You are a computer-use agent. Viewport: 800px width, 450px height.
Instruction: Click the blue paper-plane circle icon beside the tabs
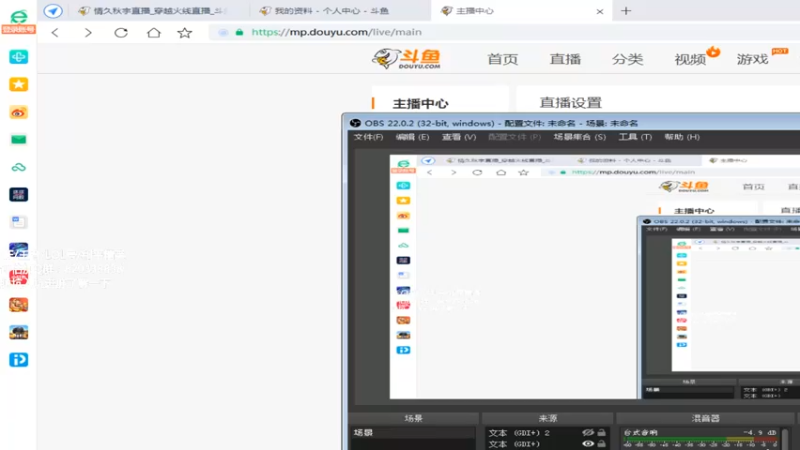point(53,11)
